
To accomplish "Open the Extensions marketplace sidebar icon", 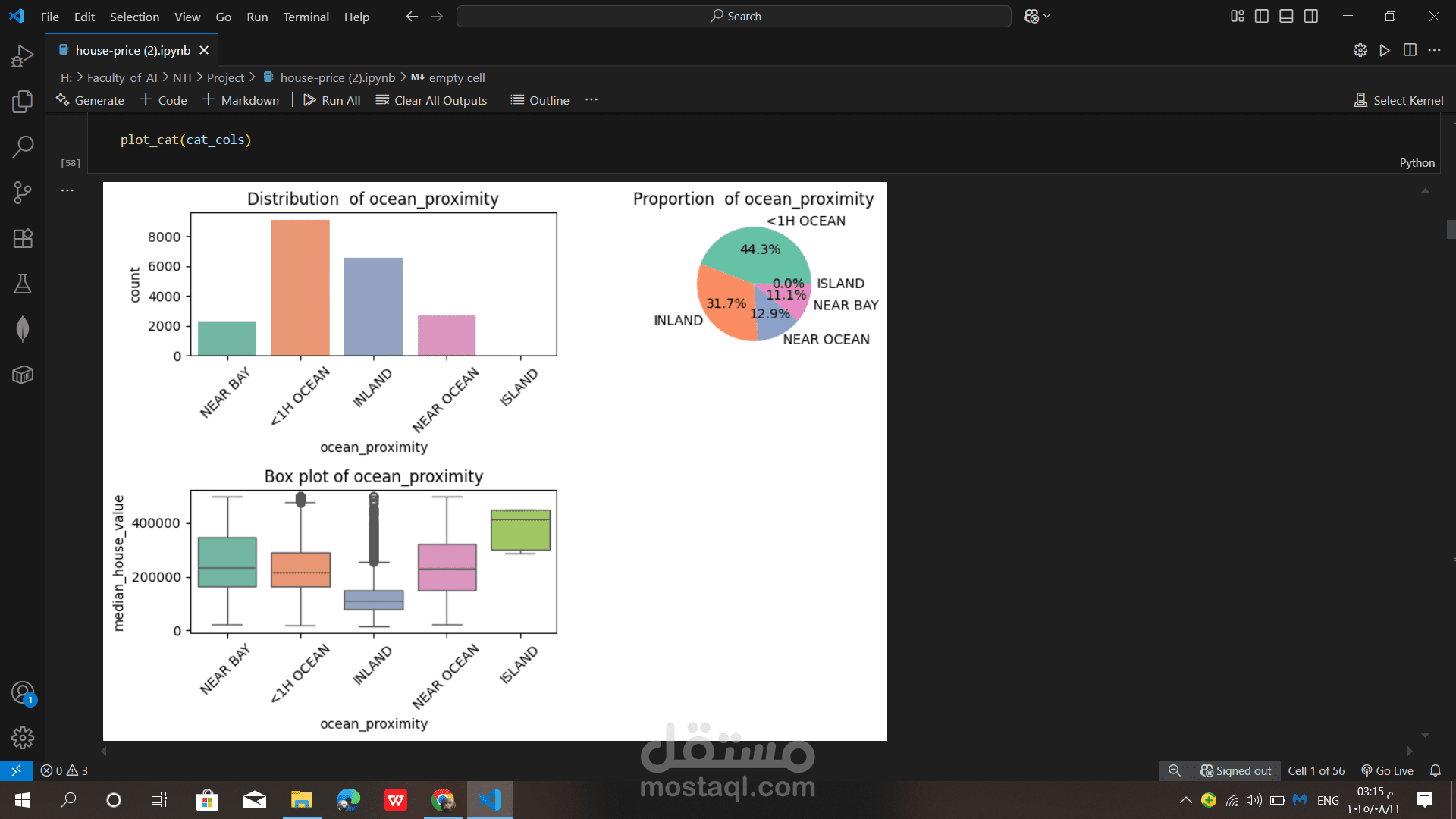I will point(23,238).
